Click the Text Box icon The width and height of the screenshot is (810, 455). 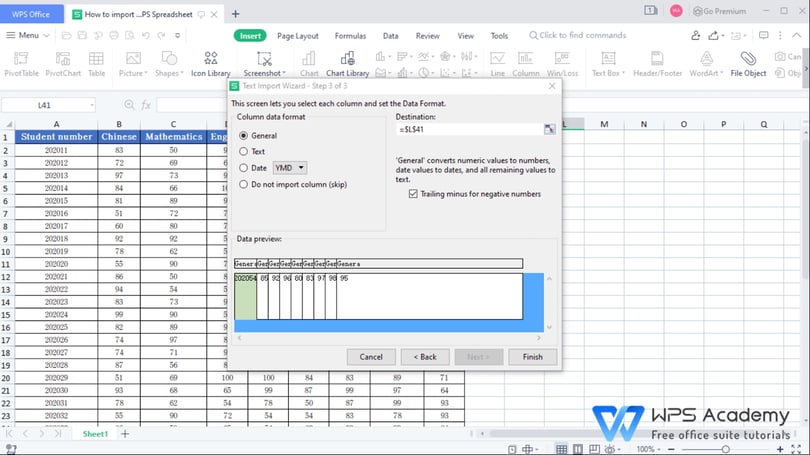pos(606,59)
